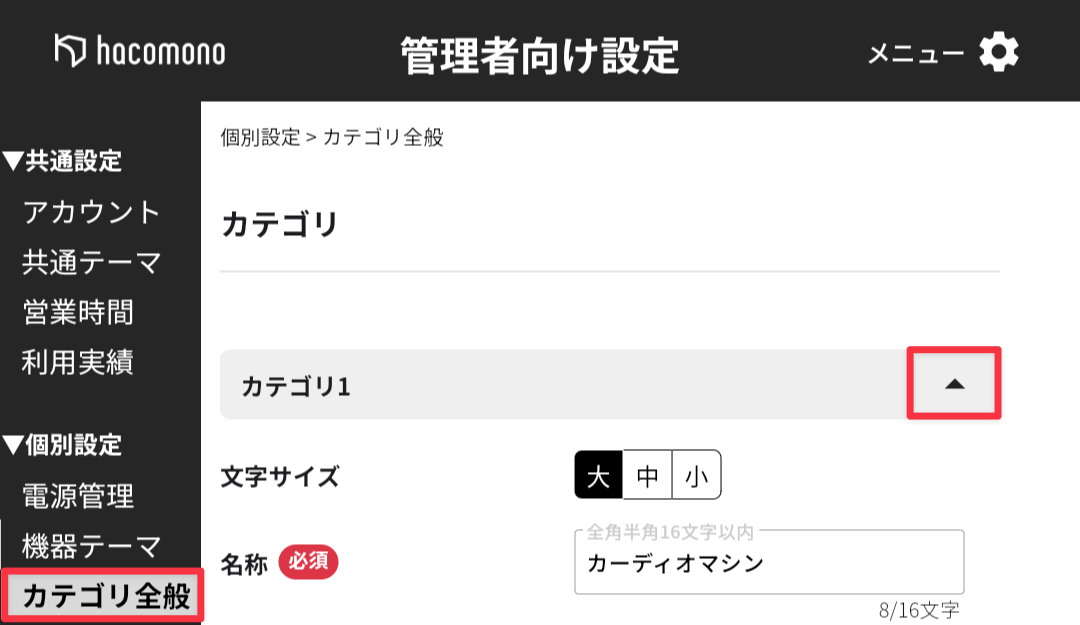
Task: Collapse the 個別設定 sidebar section
Action: (62, 444)
